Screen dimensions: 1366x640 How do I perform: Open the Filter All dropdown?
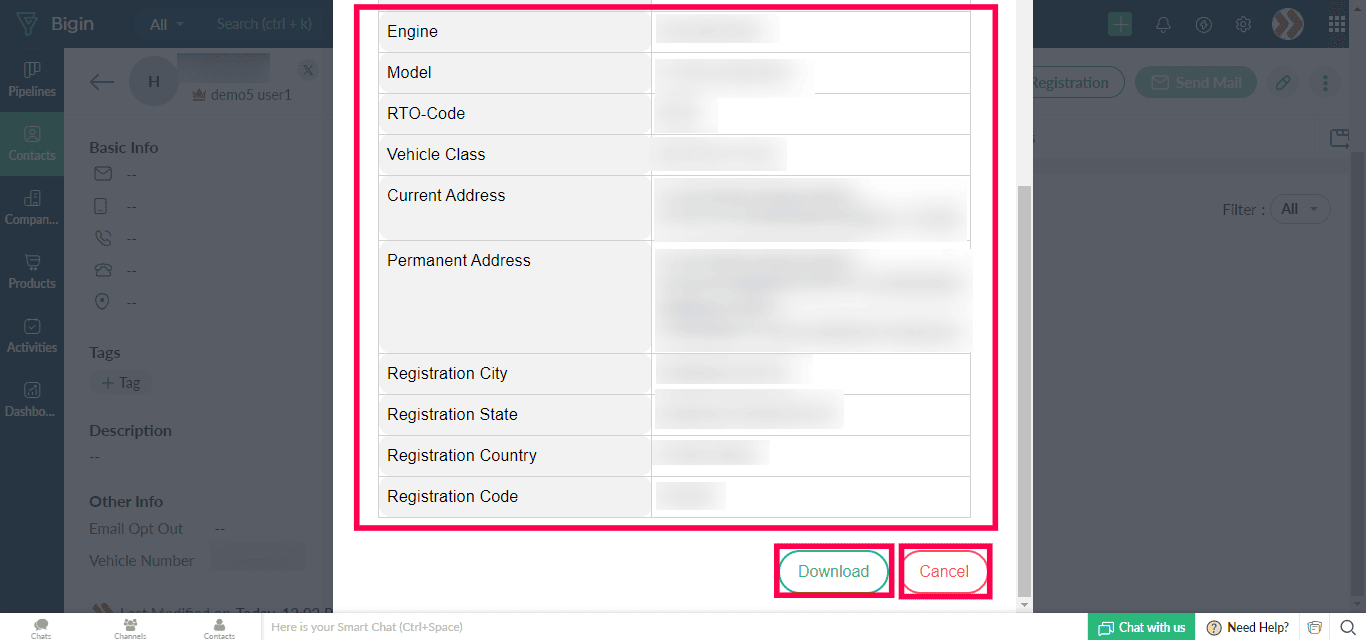(1300, 209)
